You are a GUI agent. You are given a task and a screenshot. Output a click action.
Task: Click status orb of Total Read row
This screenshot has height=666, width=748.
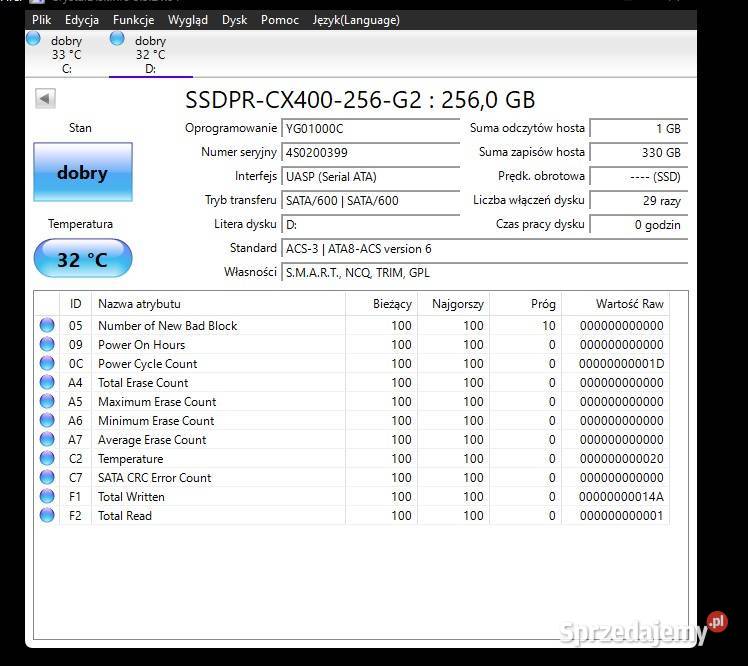[47, 515]
